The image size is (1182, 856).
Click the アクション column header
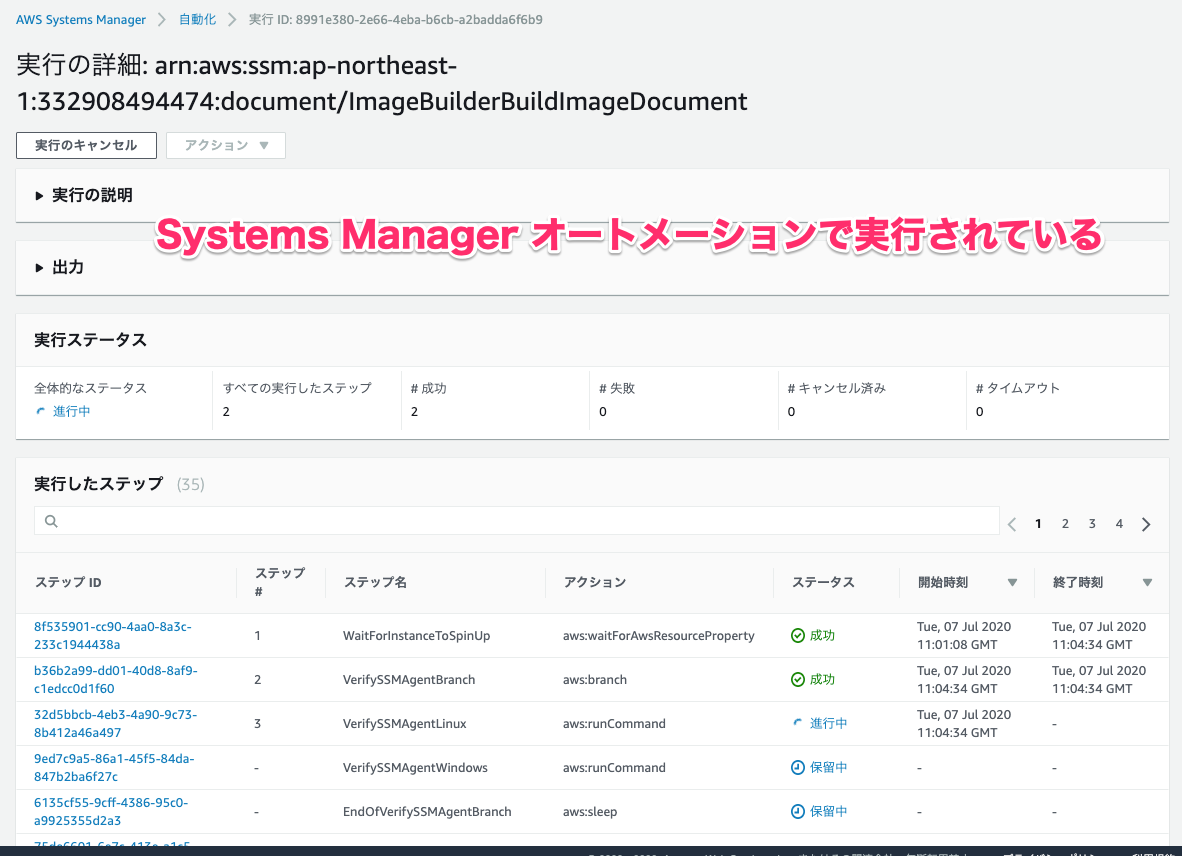click(x=595, y=582)
